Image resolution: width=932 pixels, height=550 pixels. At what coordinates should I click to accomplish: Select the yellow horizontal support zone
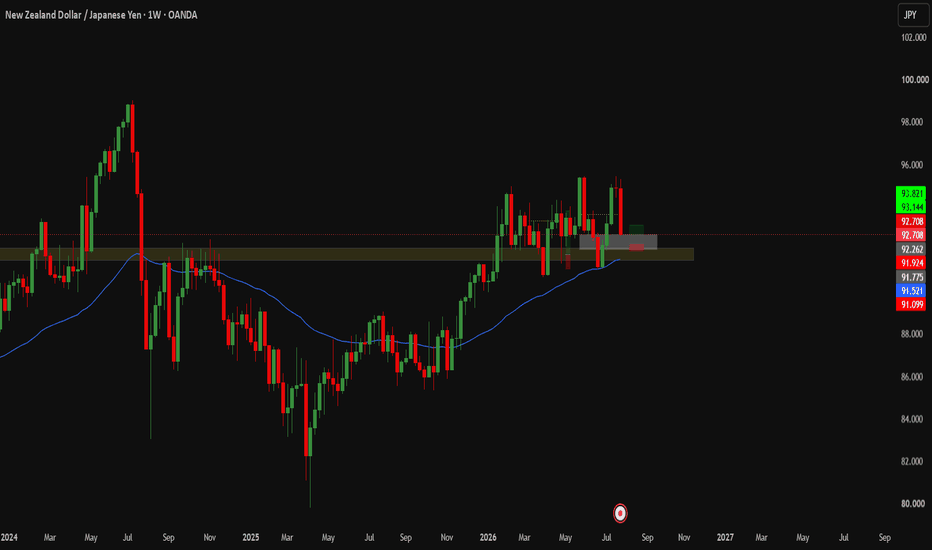click(347, 254)
